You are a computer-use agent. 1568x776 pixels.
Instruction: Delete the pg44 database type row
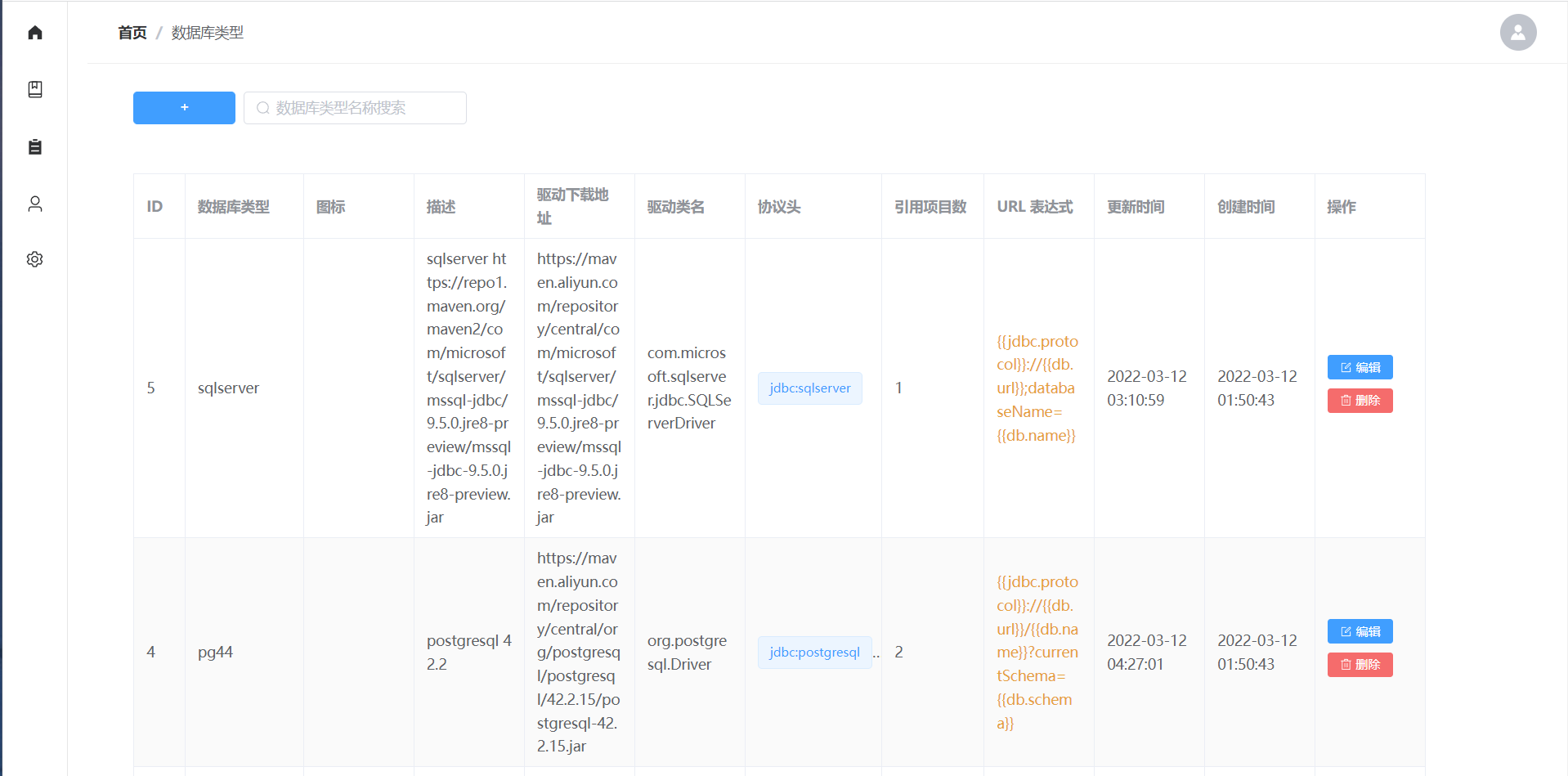pyautogui.click(x=1360, y=665)
